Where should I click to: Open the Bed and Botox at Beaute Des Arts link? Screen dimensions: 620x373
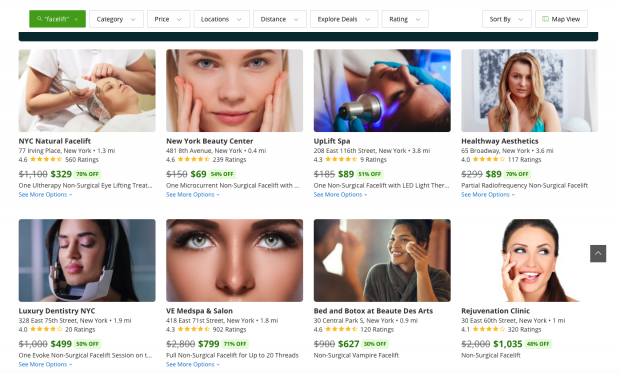coord(373,311)
